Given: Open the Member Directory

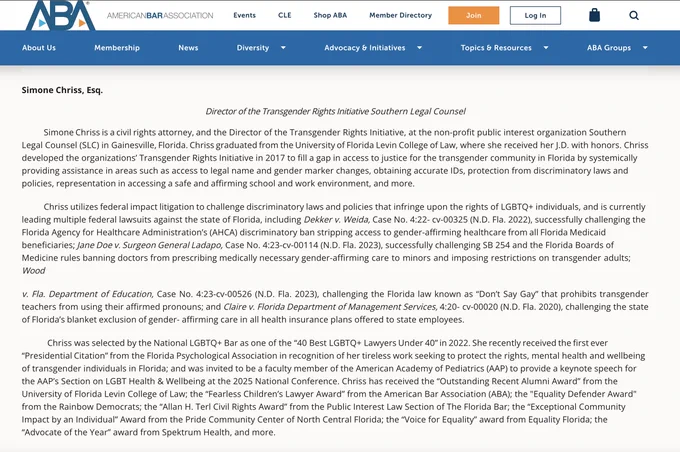Looking at the screenshot, I should pyautogui.click(x=401, y=15).
